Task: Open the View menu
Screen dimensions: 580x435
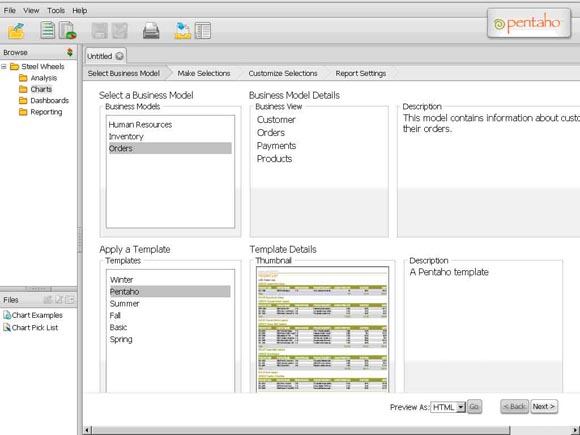Action: point(31,11)
